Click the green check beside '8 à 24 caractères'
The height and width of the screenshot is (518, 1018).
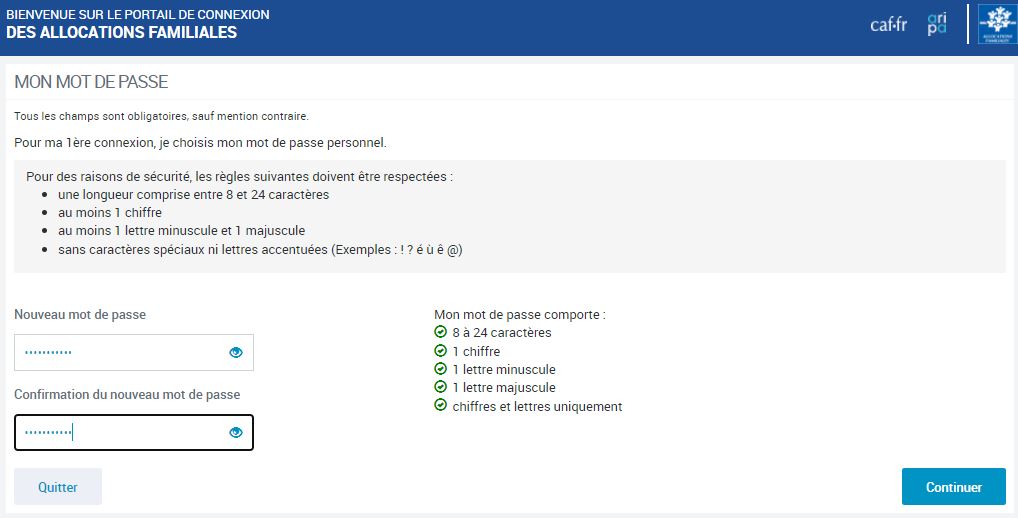440,332
